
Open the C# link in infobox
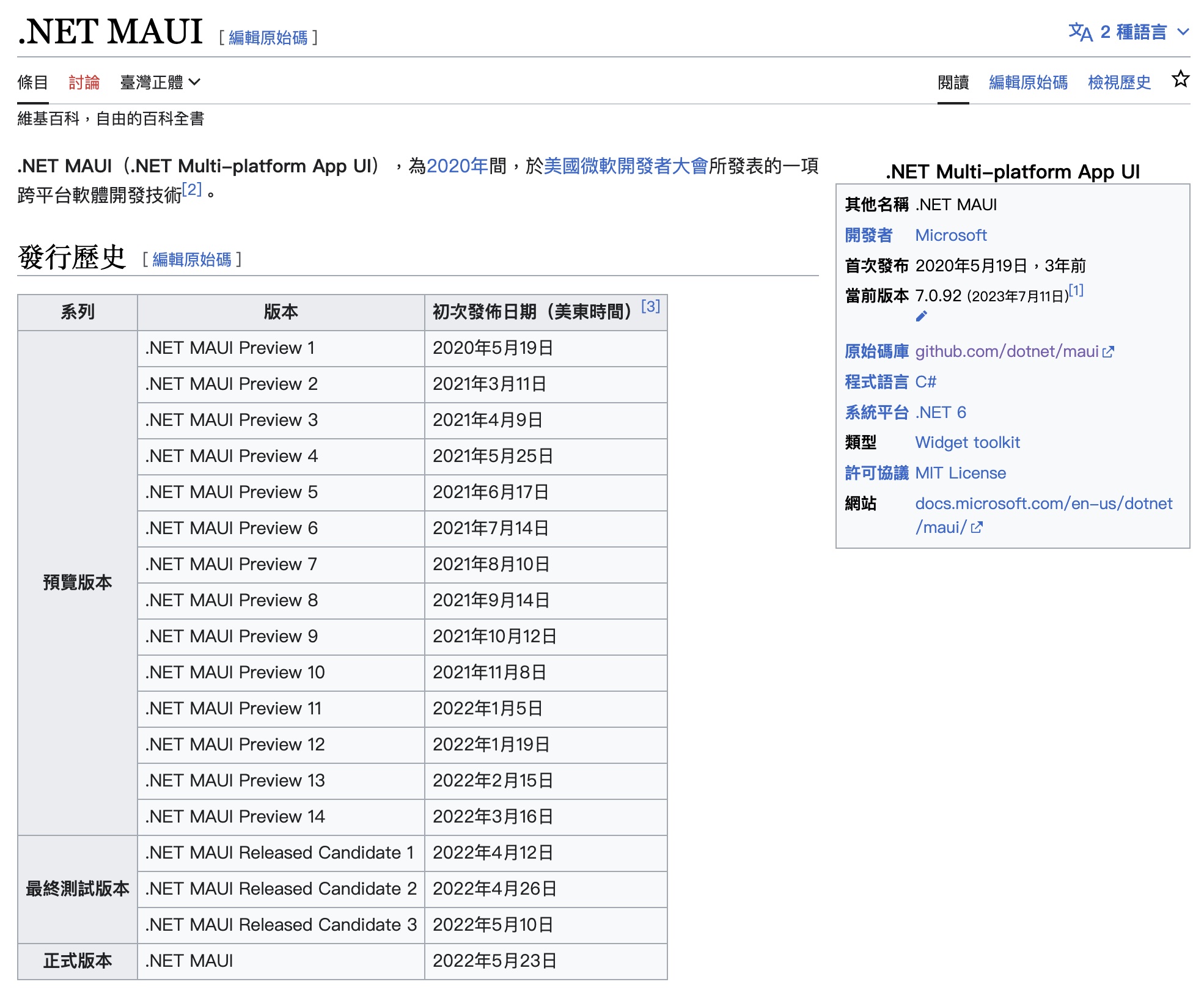point(925,382)
